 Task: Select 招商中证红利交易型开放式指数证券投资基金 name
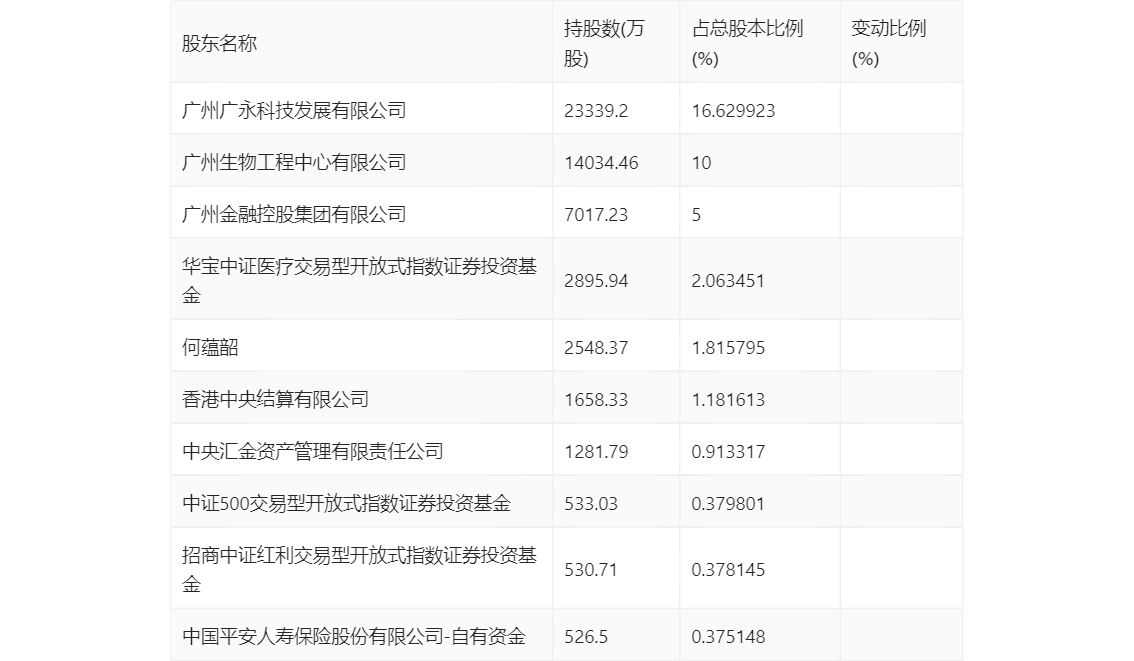tap(359, 569)
